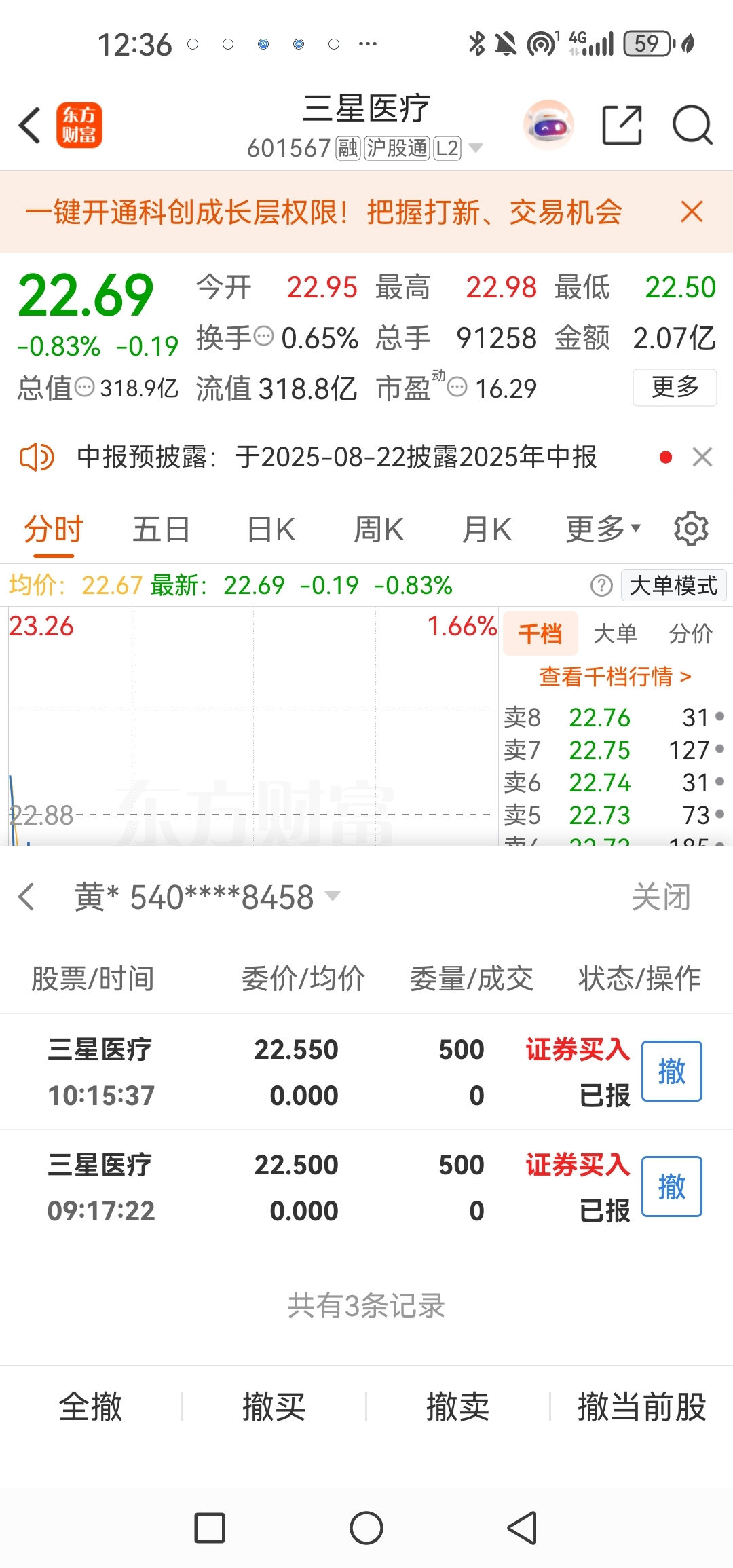Tap the L2 level tag
Viewport: 733px width, 1568px height.
(447, 148)
